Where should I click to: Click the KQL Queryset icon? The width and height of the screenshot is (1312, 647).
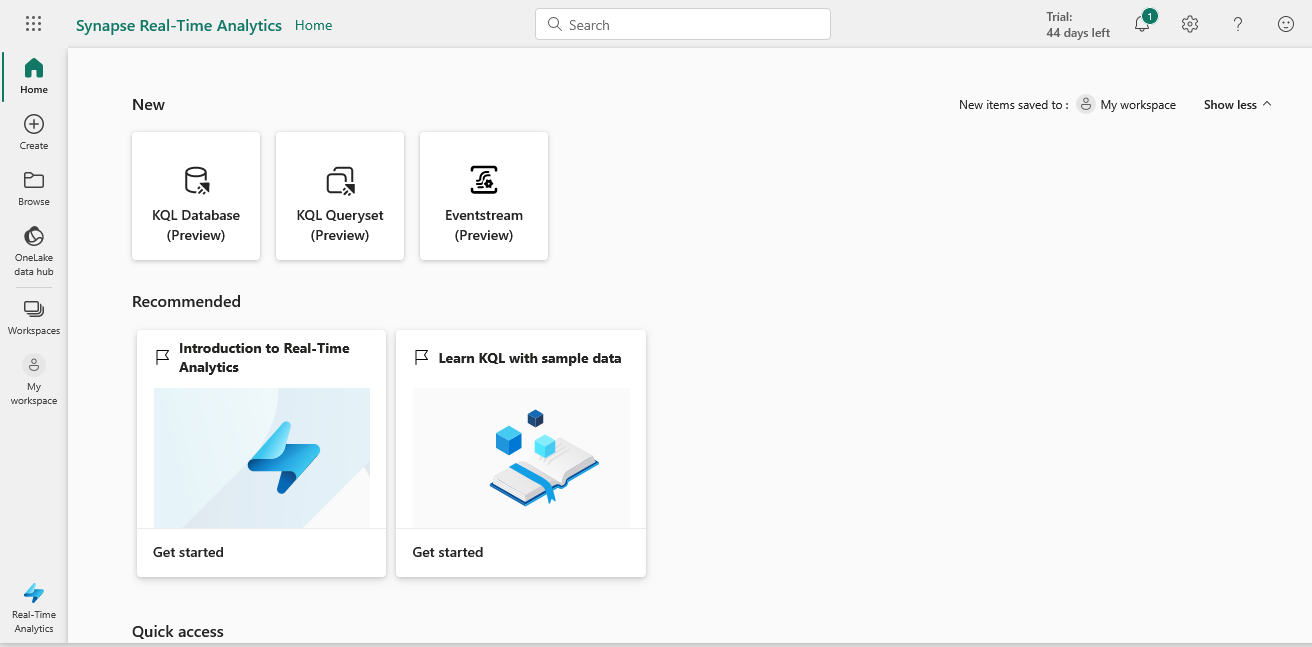click(341, 180)
